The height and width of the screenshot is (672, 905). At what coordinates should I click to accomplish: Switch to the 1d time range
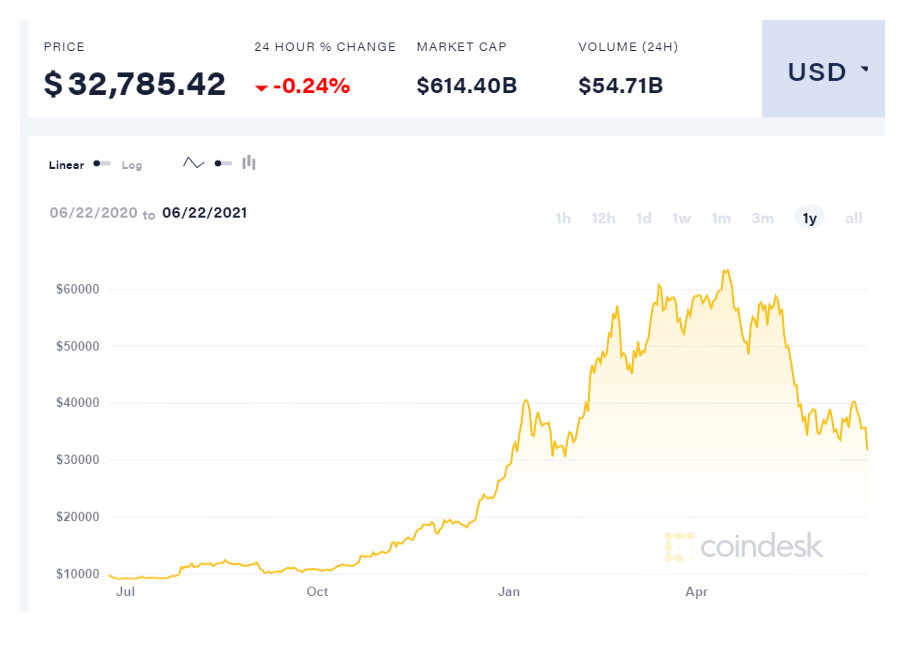[x=644, y=218]
